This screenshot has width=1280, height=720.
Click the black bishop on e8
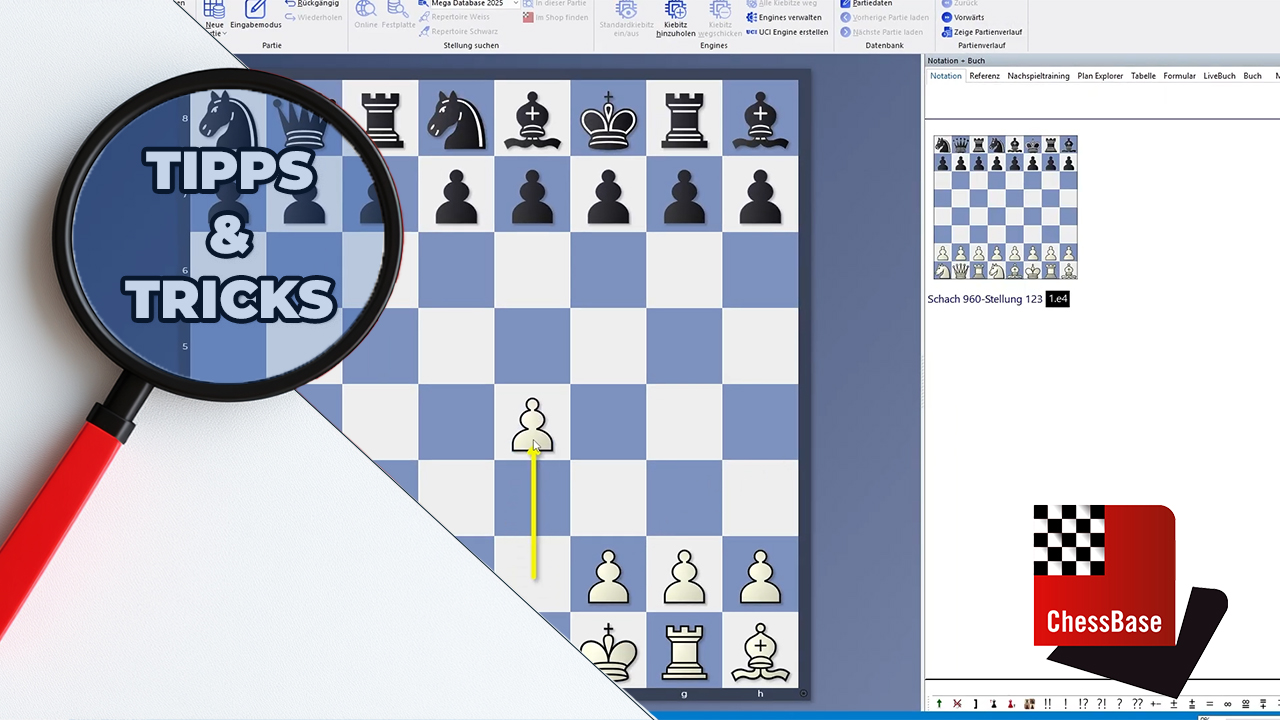[x=533, y=120]
